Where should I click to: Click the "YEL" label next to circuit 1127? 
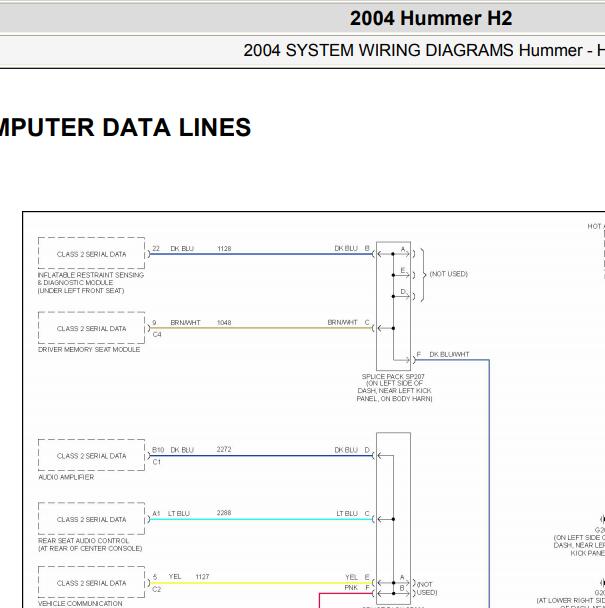click(x=175, y=577)
